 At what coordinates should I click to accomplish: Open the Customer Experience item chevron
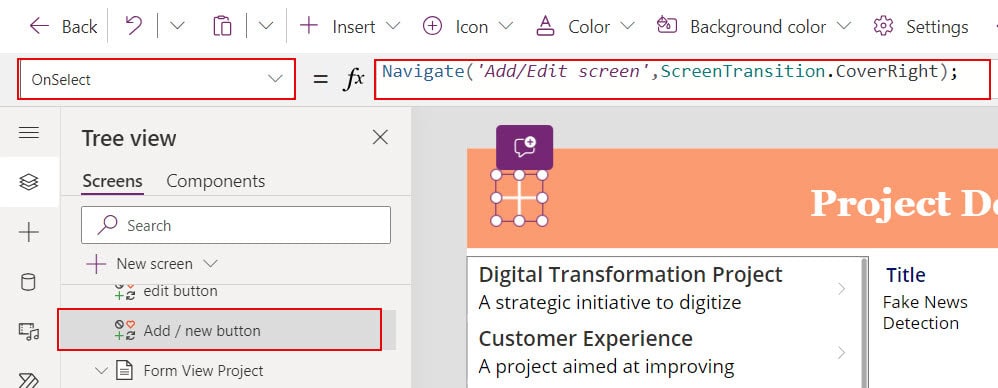click(x=841, y=352)
